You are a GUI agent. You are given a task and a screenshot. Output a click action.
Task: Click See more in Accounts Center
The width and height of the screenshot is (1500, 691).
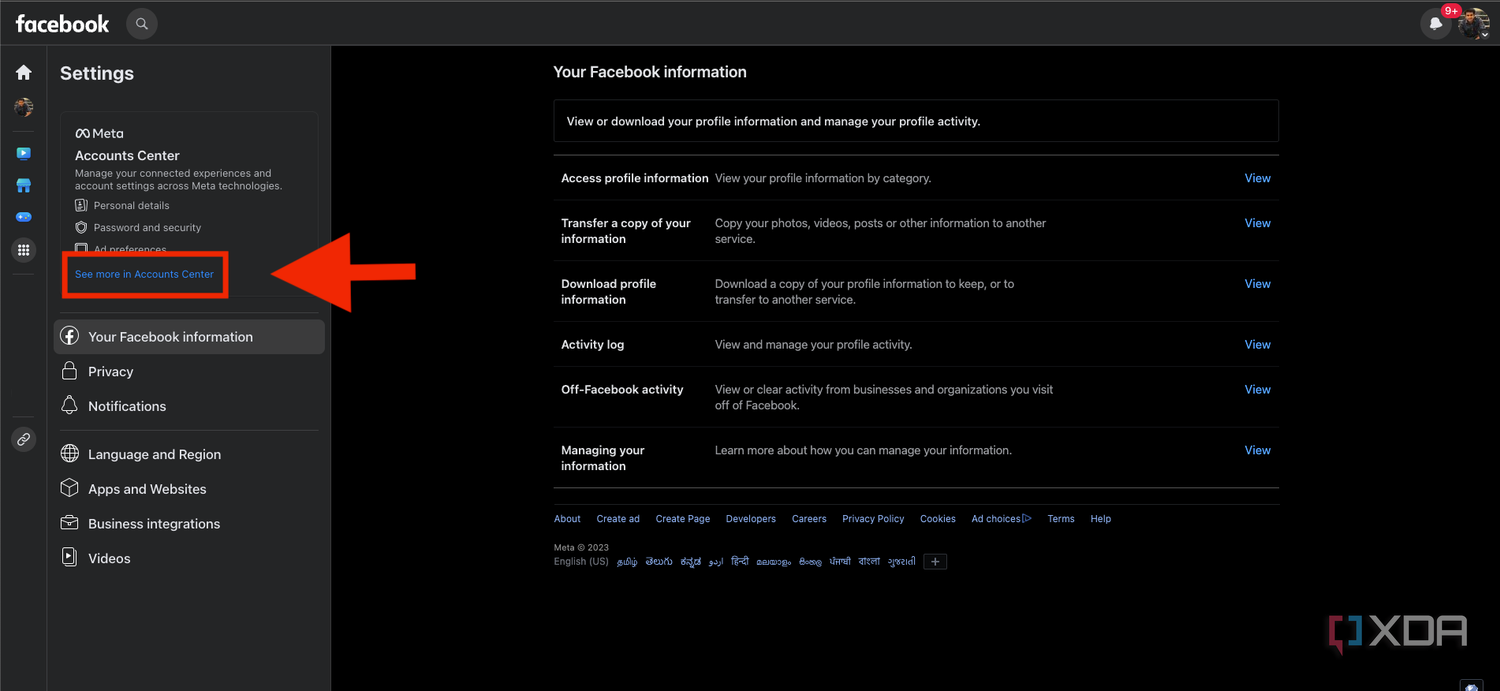point(144,274)
